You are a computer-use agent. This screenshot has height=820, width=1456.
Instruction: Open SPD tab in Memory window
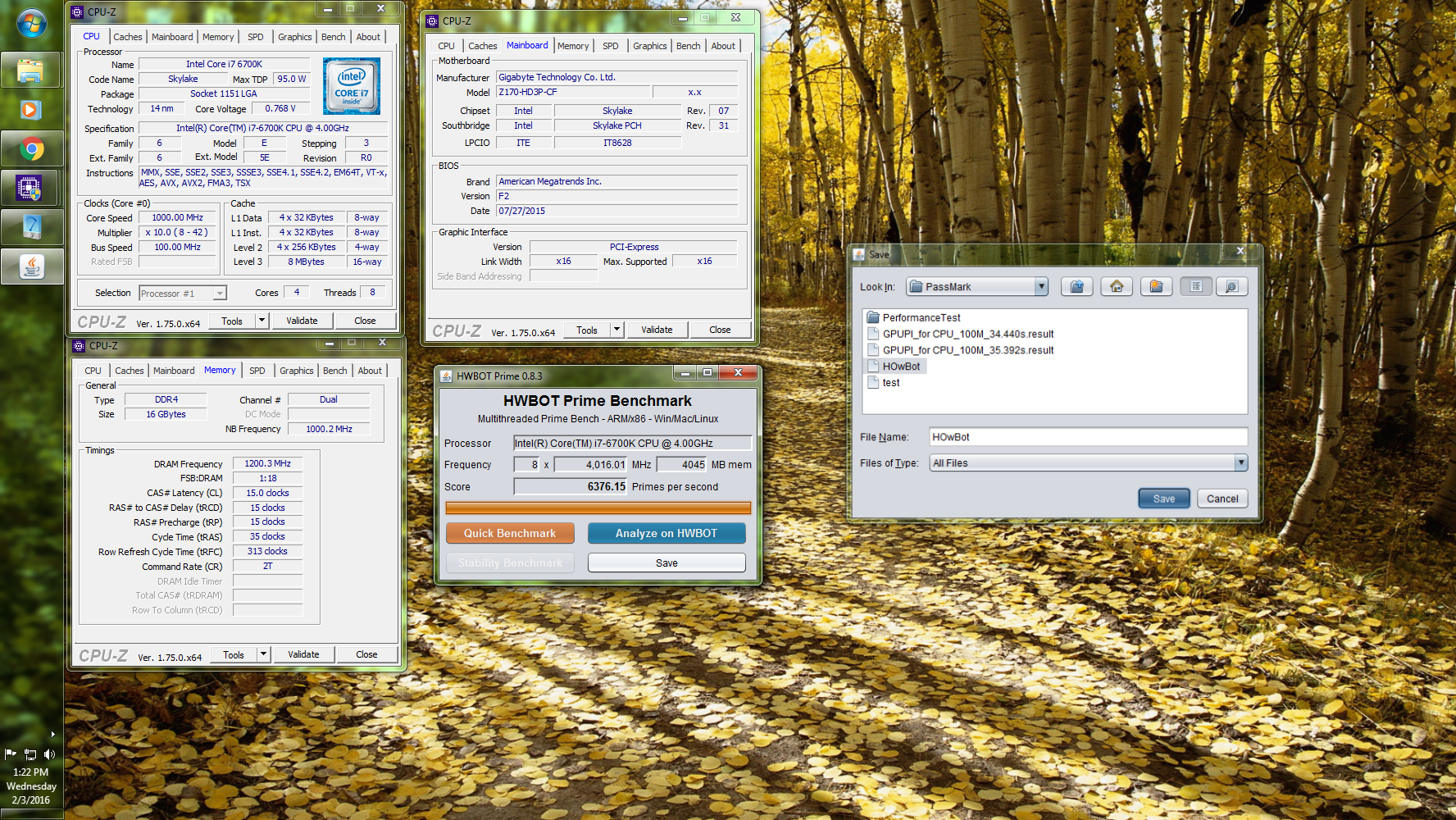(257, 371)
